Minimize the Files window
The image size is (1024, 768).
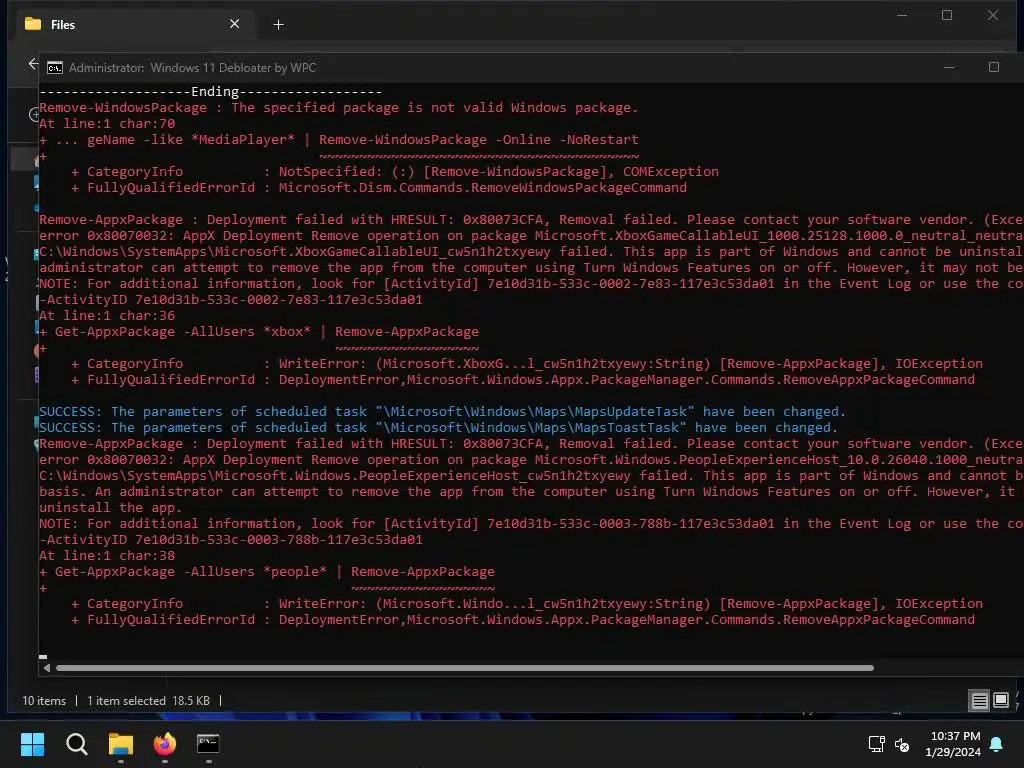(x=902, y=15)
